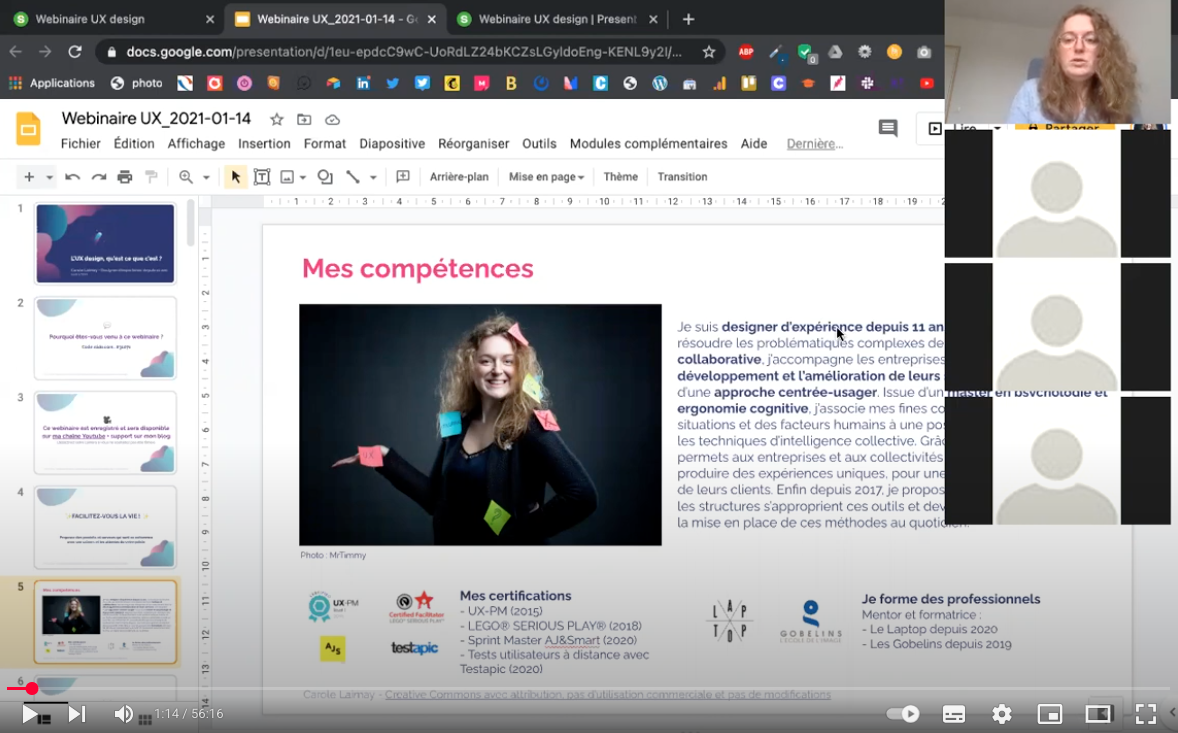Image resolution: width=1178 pixels, height=733 pixels.
Task: Open the Insertion menu
Action: click(264, 143)
